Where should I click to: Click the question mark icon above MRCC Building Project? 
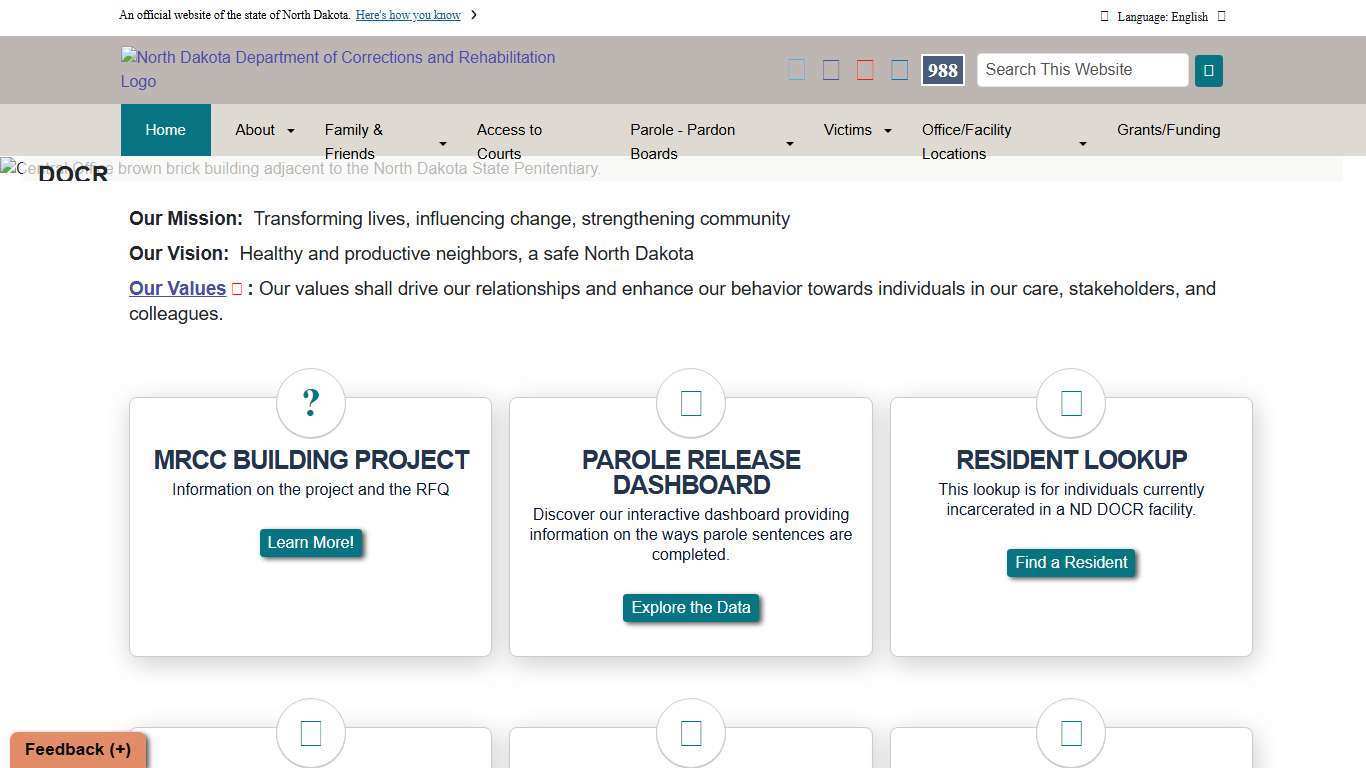[310, 403]
